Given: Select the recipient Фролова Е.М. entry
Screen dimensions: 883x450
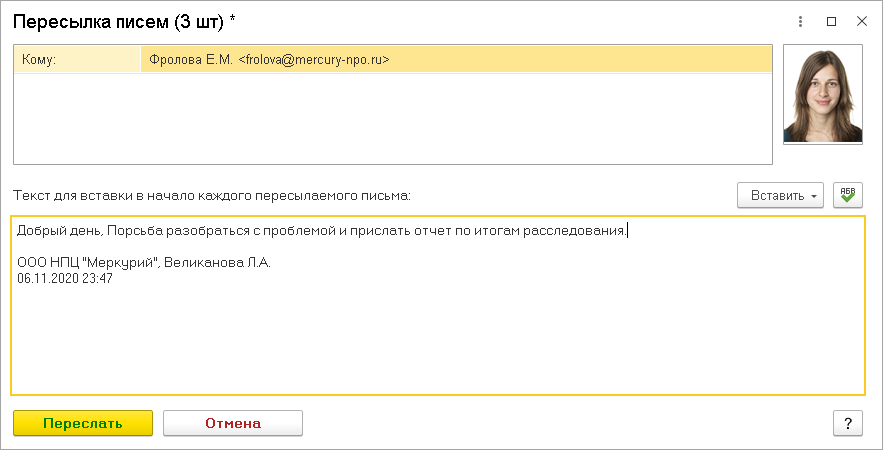Looking at the screenshot, I should coord(269,60).
